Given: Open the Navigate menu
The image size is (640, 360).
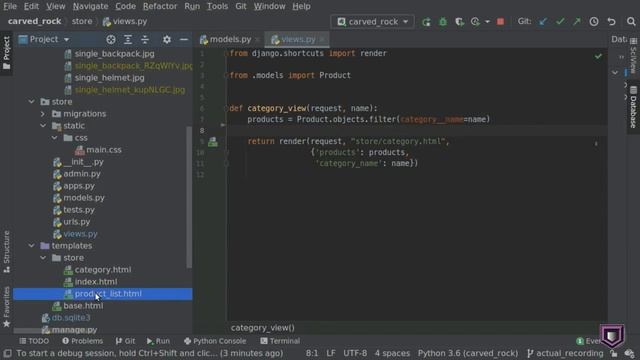Looking at the screenshot, I should (90, 7).
